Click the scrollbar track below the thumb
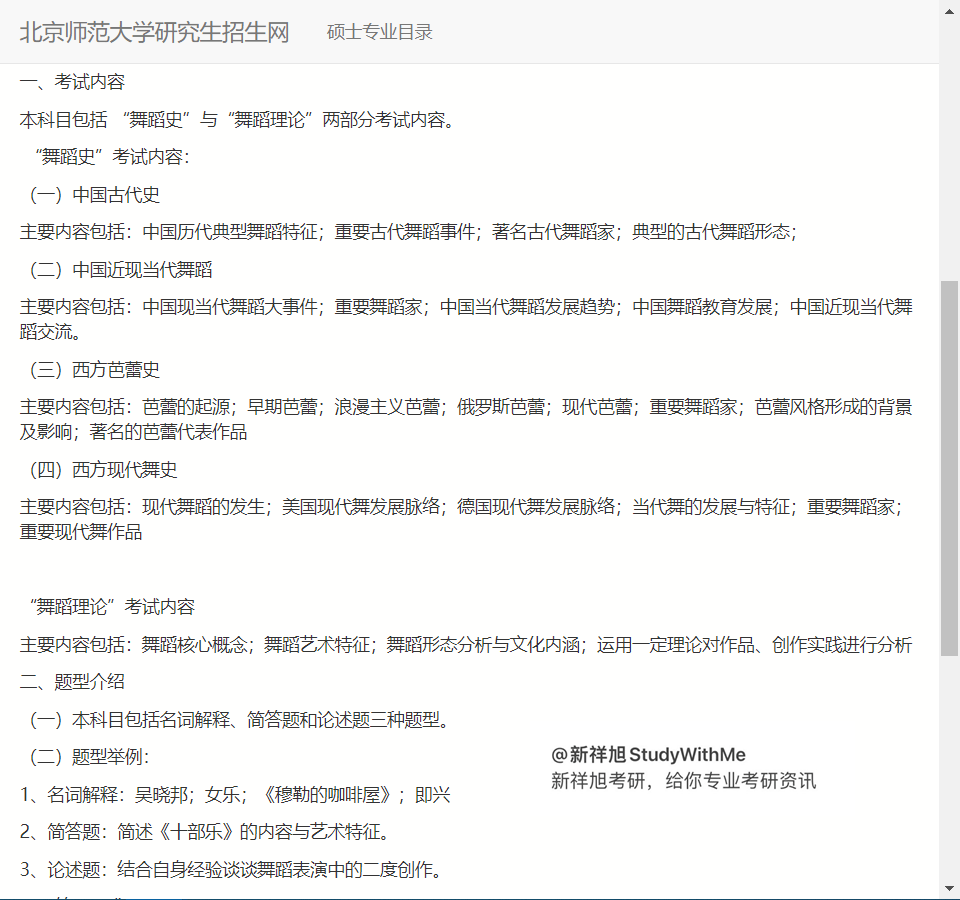Image resolution: width=960 pixels, height=900 pixels. [x=949, y=770]
